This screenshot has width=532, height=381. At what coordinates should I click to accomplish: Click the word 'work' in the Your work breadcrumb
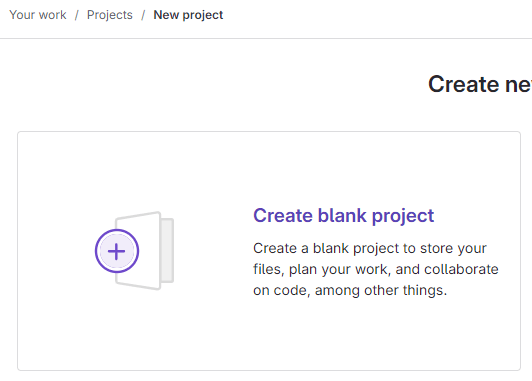click(52, 15)
